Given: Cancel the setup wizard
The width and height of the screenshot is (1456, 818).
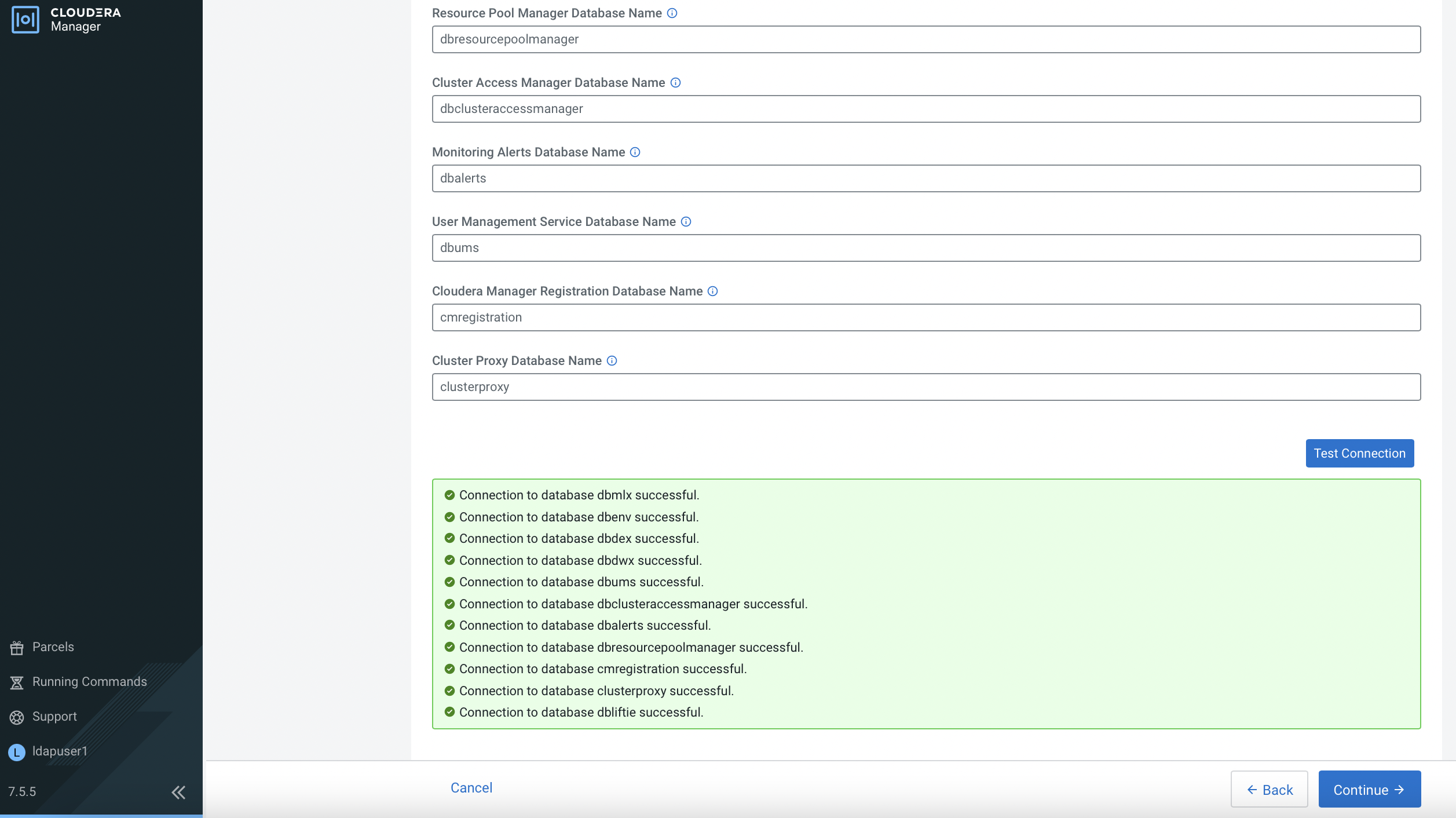Looking at the screenshot, I should 471,788.
